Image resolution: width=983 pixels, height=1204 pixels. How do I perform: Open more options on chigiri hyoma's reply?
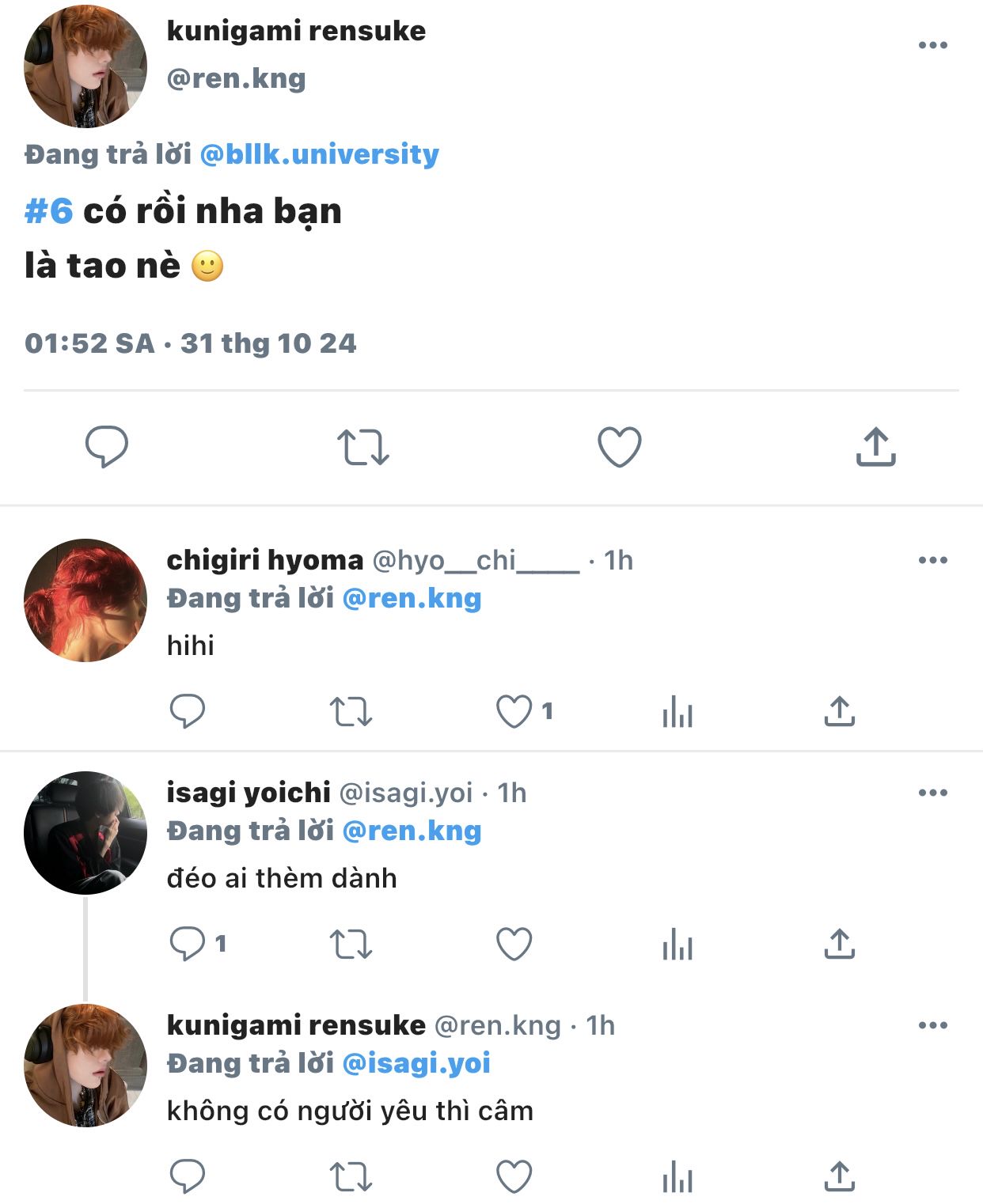932,560
